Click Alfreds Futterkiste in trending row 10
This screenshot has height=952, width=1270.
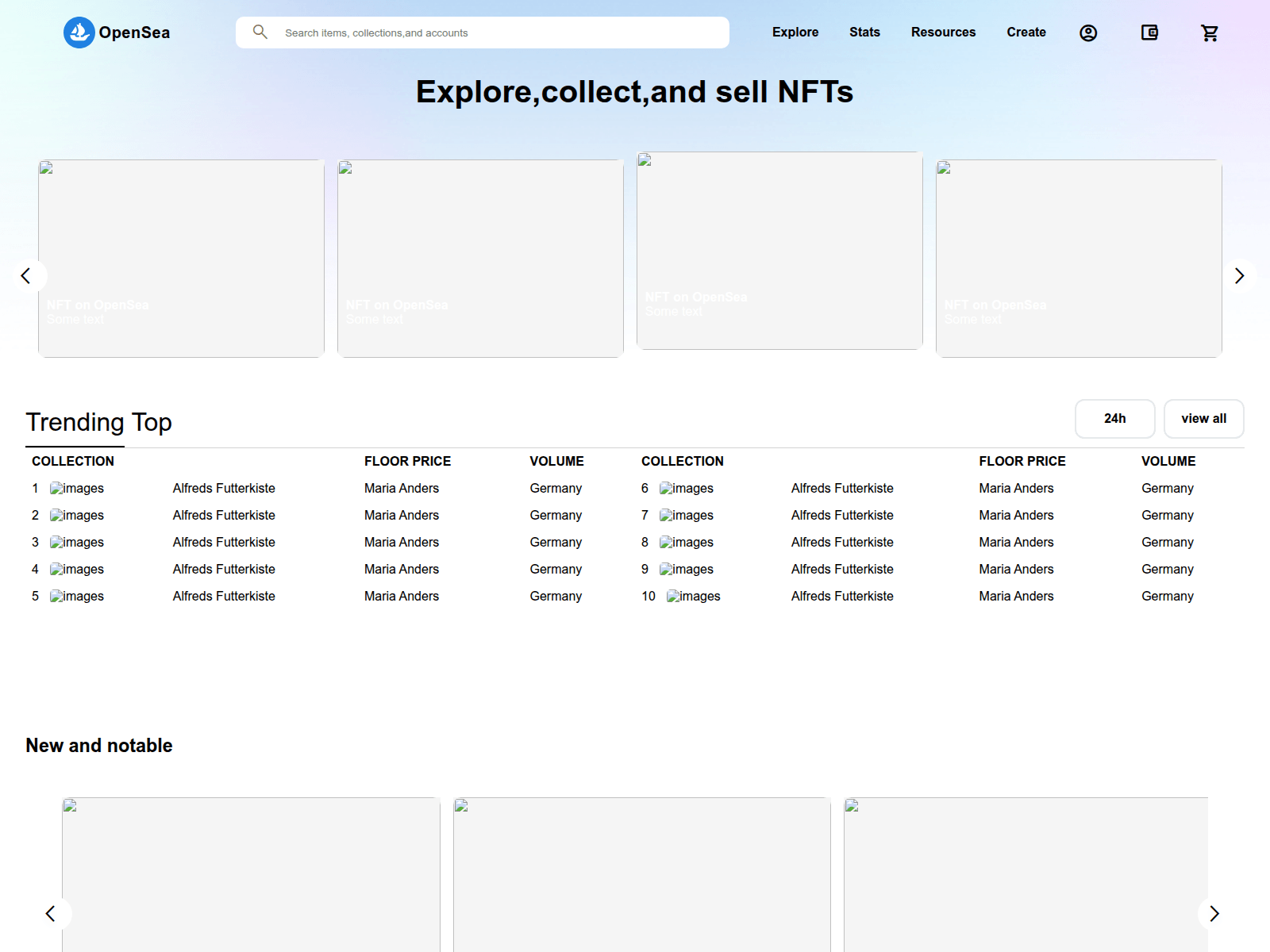[x=842, y=597]
